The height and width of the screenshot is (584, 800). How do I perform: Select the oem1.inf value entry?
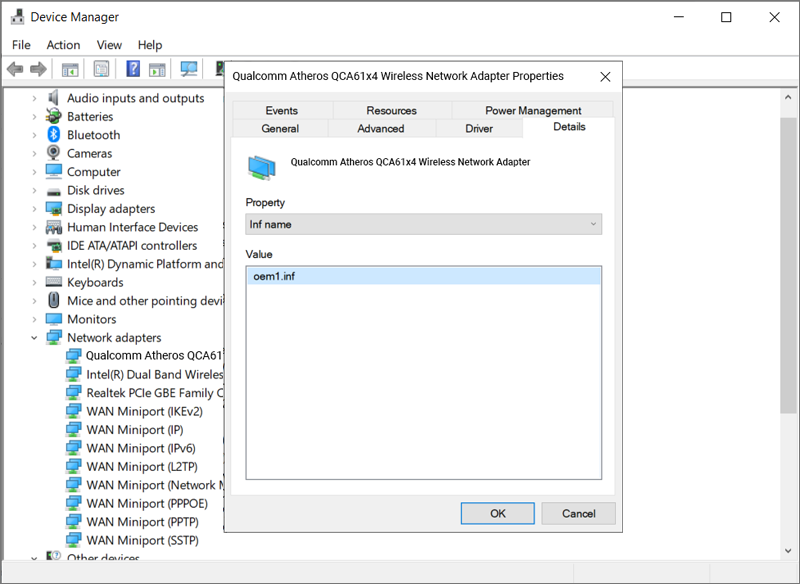pyautogui.click(x=274, y=276)
